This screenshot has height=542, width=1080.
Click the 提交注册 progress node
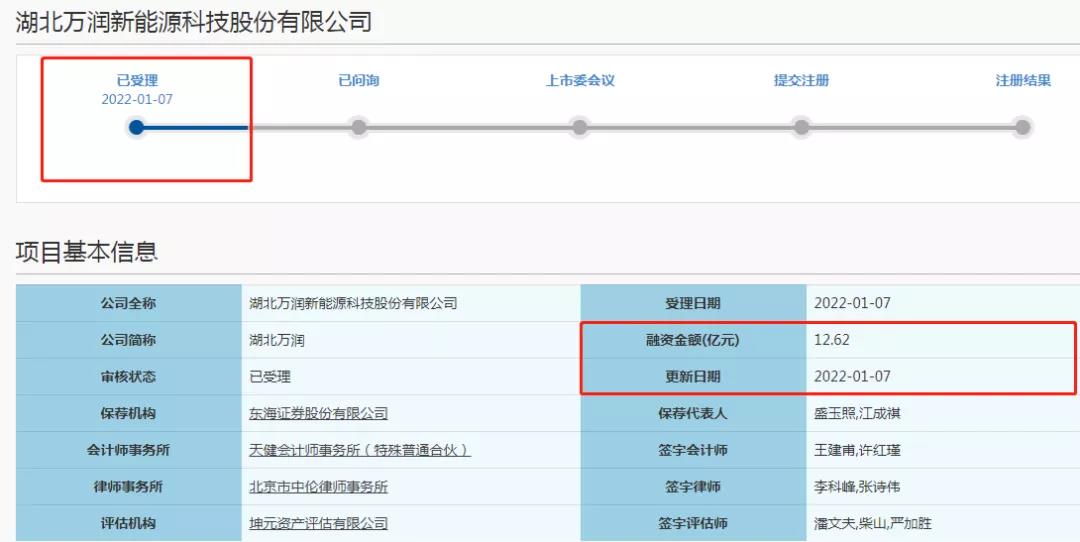click(x=801, y=127)
